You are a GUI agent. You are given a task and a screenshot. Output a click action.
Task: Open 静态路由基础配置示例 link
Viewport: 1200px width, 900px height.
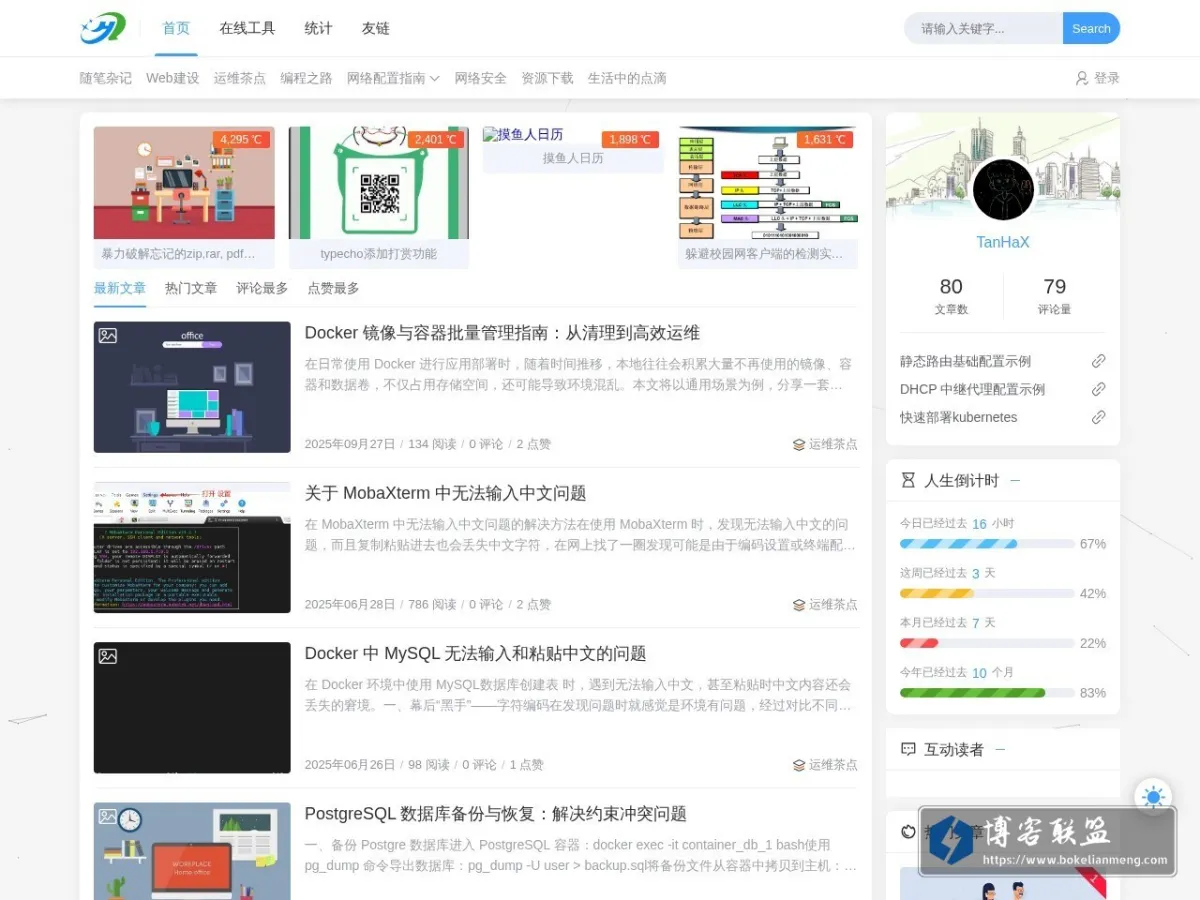pyautogui.click(x=965, y=361)
